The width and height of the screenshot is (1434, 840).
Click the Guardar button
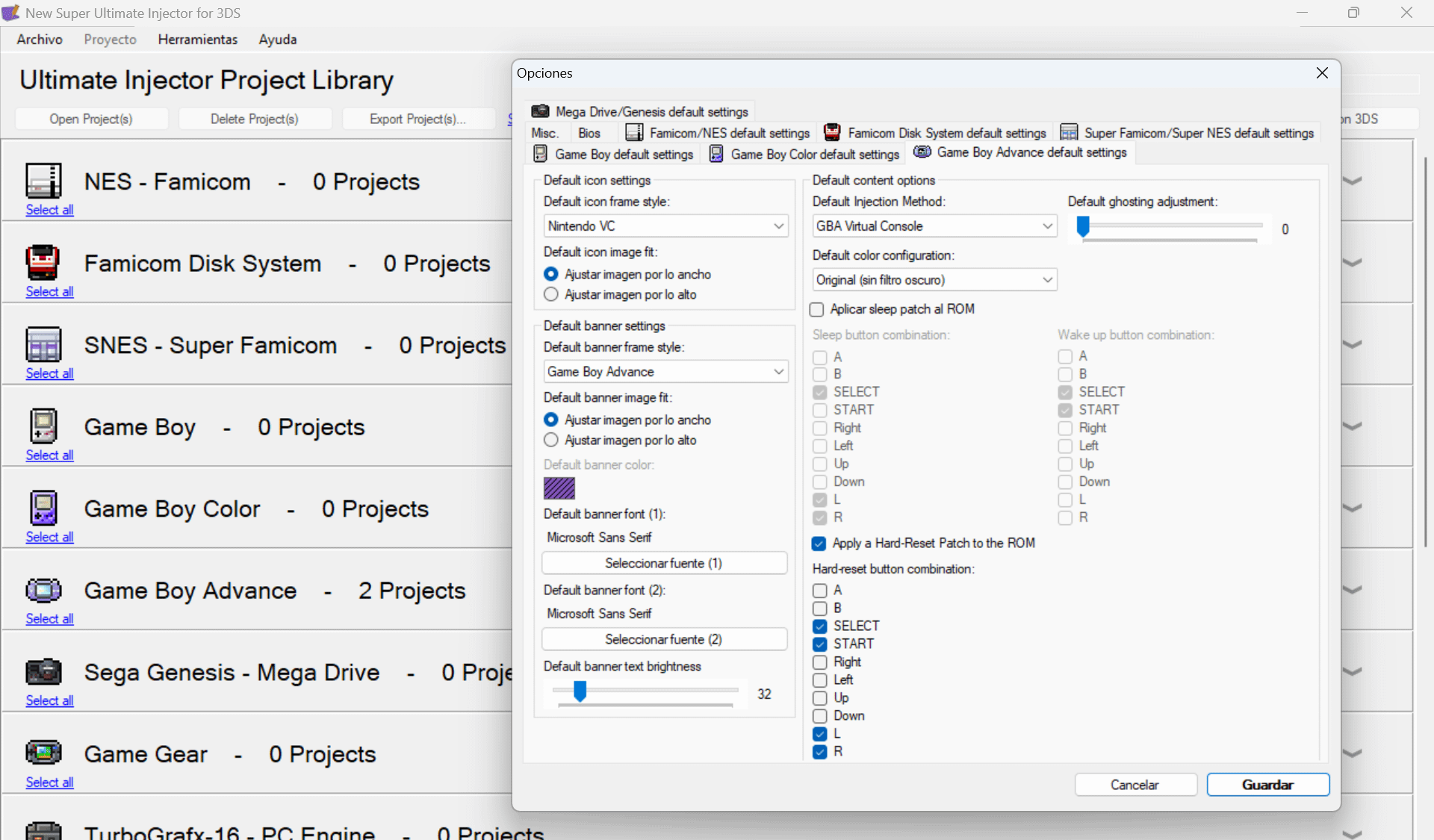tap(1267, 785)
